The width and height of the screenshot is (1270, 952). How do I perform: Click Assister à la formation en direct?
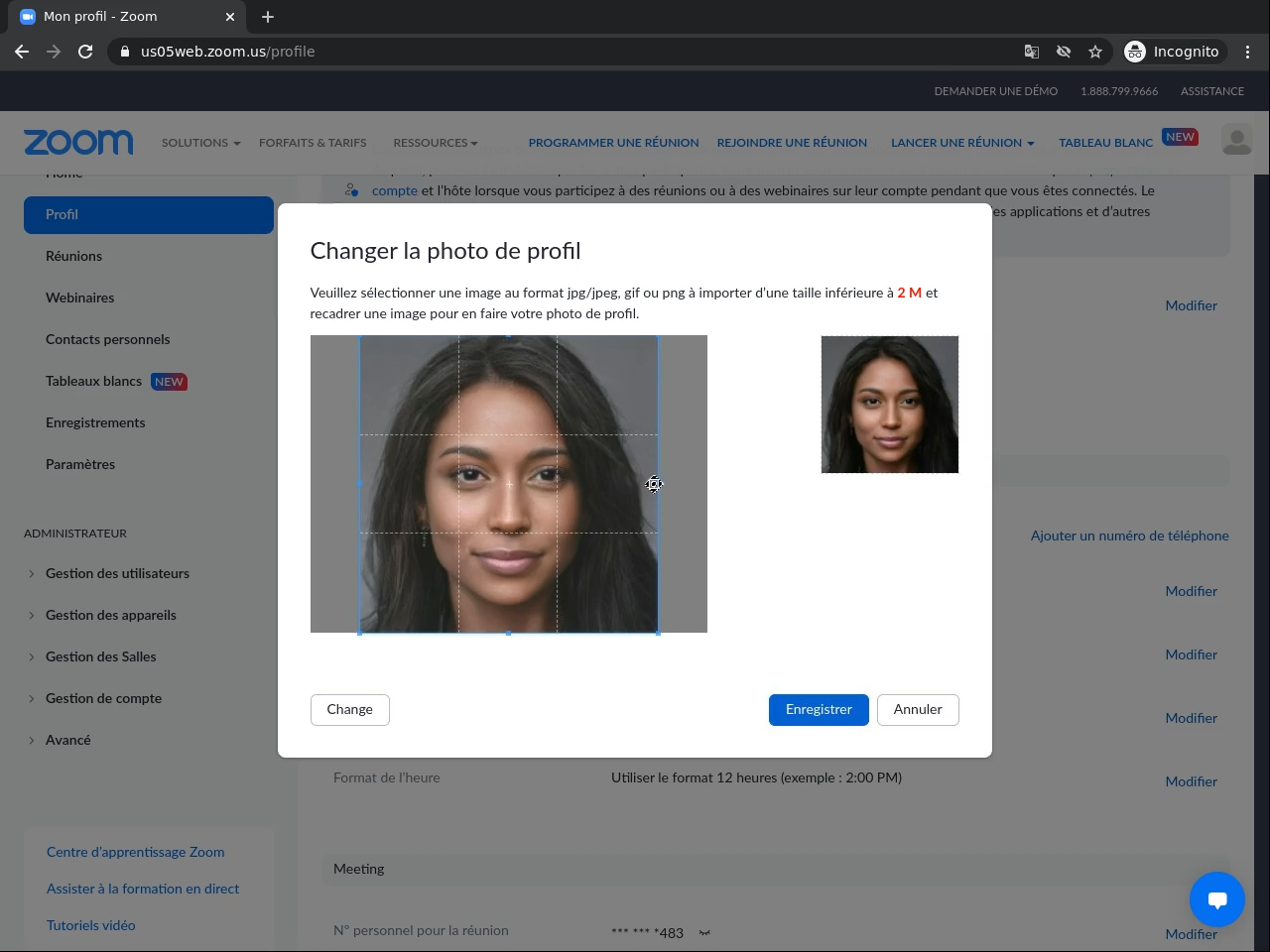(143, 889)
